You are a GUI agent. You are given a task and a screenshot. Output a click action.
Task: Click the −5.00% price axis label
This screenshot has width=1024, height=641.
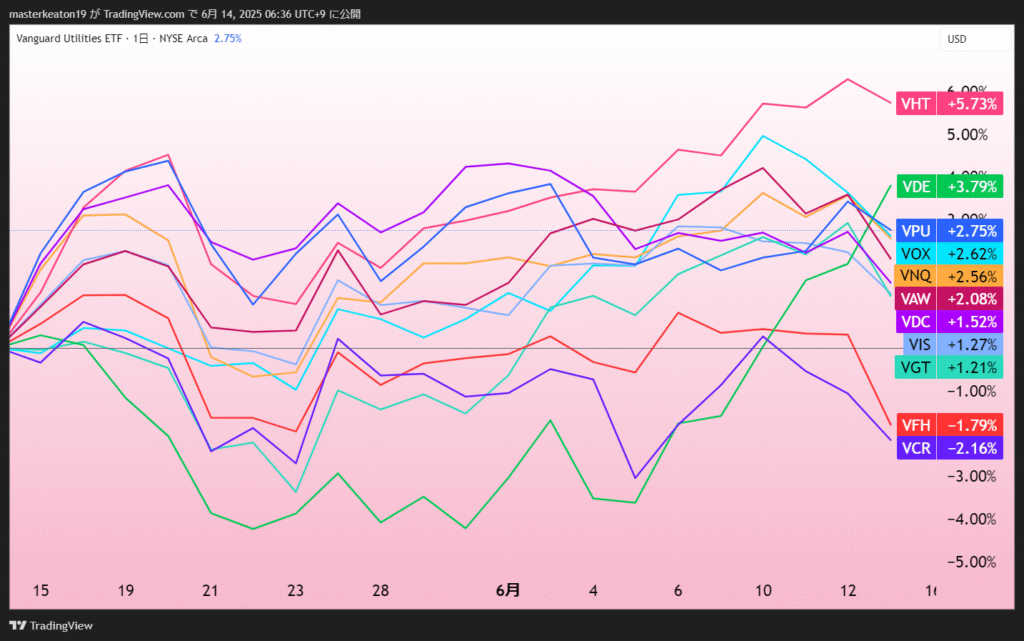[972, 562]
